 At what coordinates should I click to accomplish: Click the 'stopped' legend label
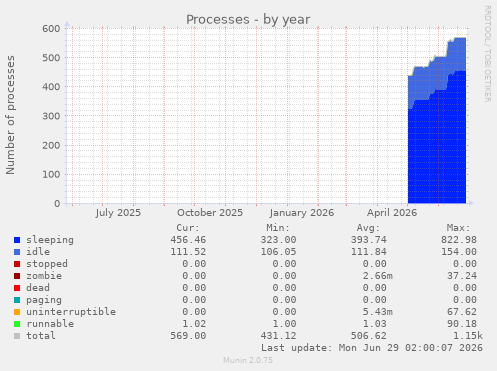47,264
